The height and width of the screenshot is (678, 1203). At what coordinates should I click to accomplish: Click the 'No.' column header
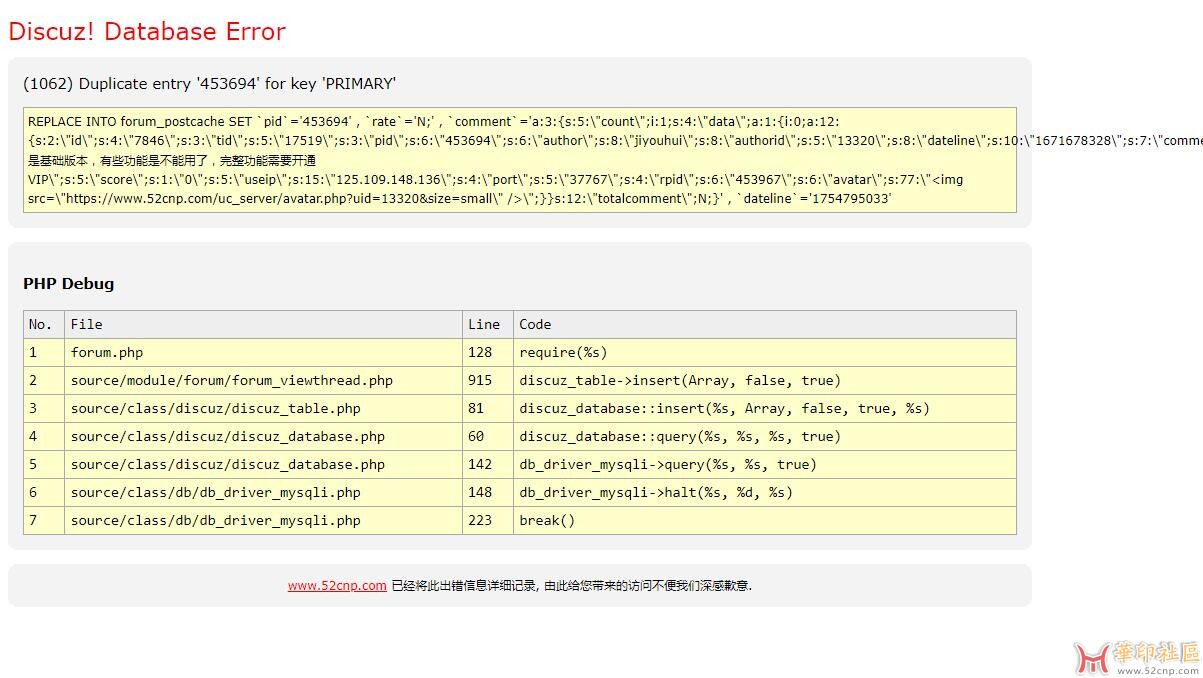[44, 324]
